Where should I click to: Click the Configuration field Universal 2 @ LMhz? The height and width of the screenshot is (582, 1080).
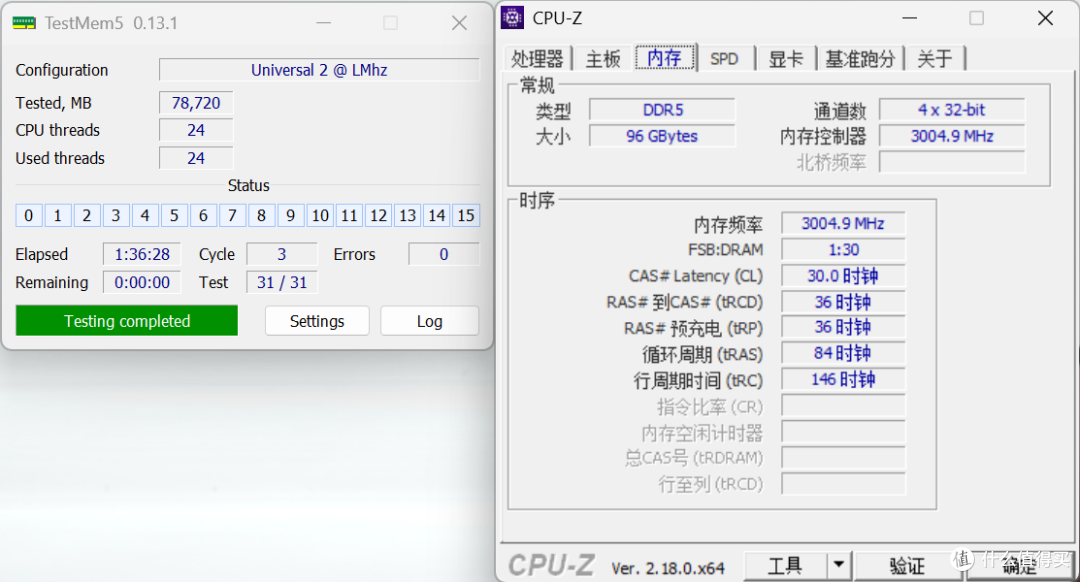click(319, 70)
